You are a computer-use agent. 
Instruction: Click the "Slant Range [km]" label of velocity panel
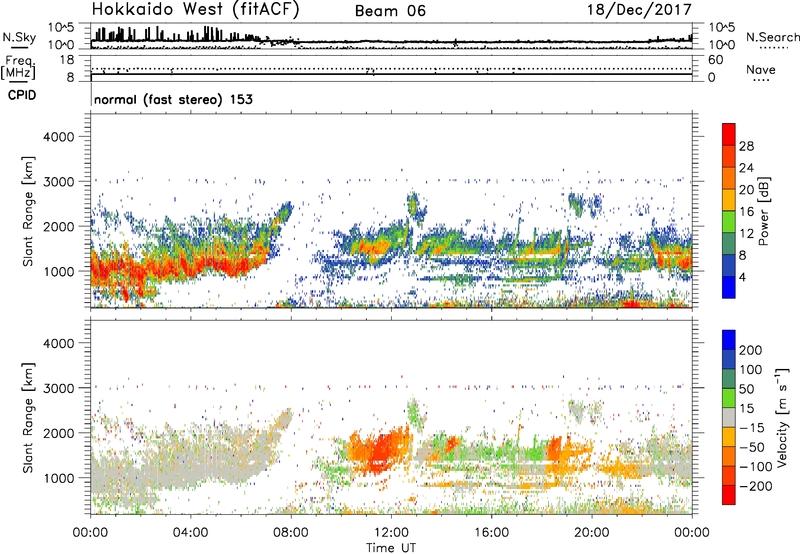28,418
